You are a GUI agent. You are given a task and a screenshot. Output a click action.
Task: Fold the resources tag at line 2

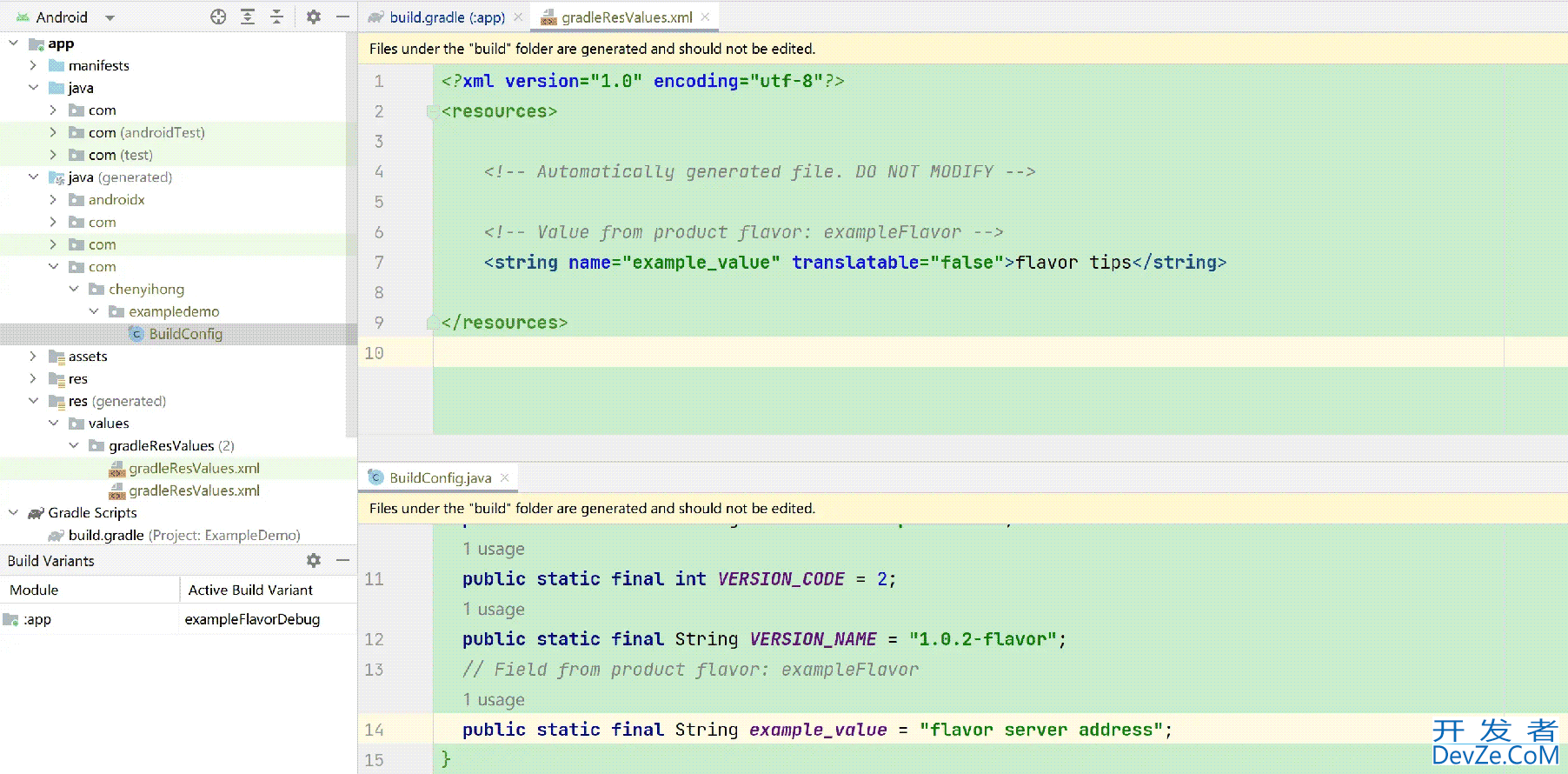click(432, 111)
